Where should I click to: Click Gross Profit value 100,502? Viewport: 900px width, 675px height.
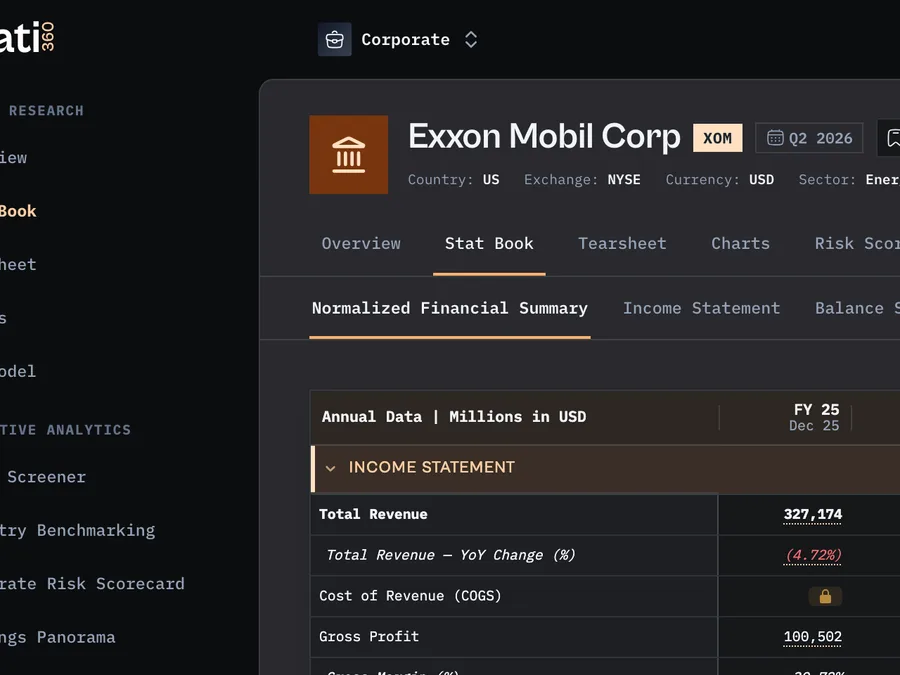813,637
